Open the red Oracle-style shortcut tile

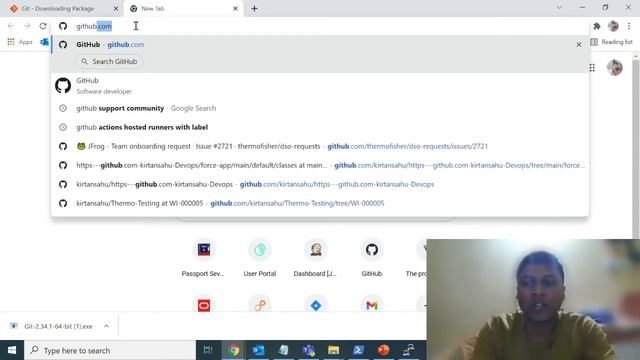pyautogui.click(x=204, y=305)
